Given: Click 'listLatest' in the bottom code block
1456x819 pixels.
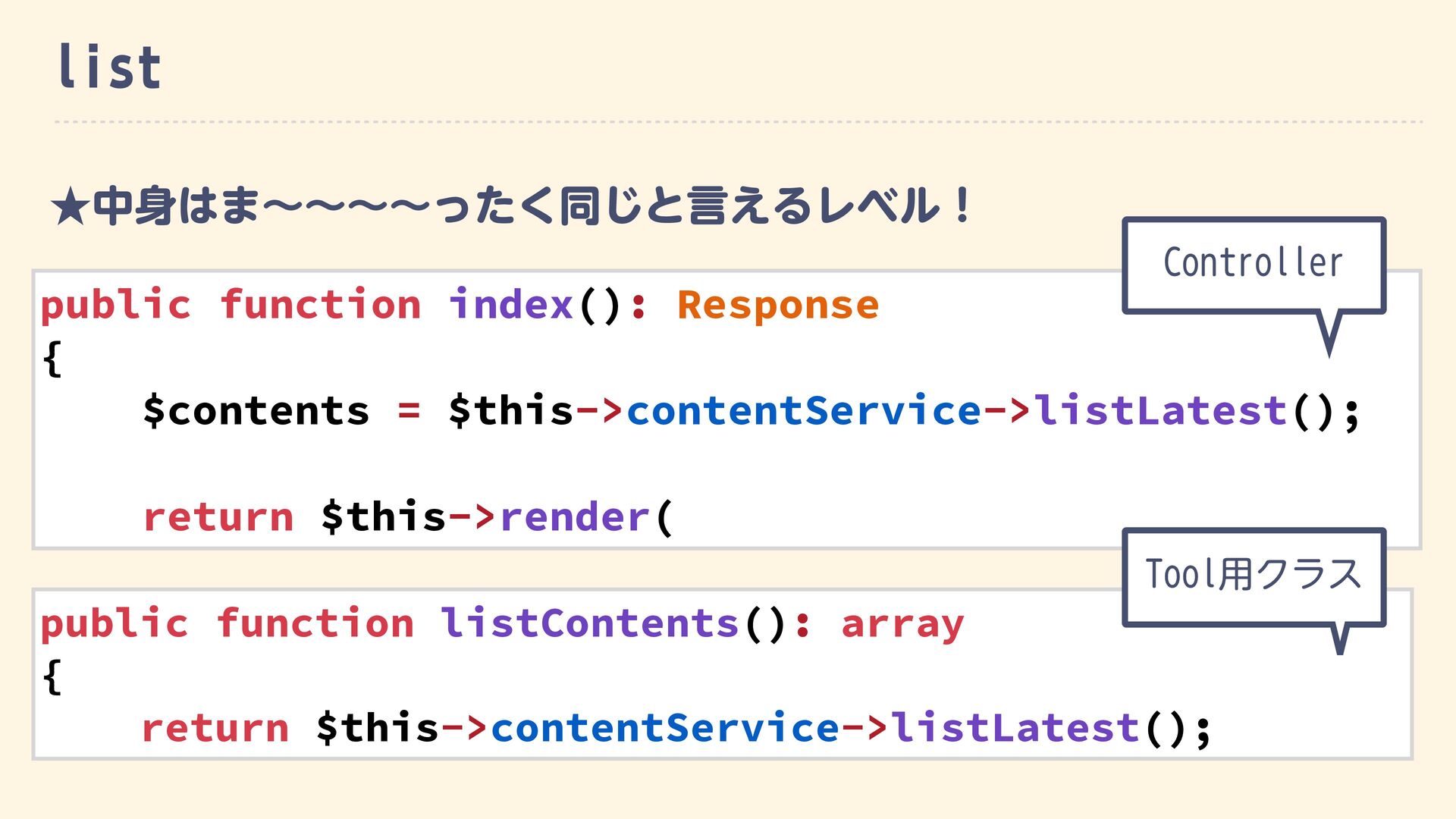Looking at the screenshot, I should 1015,728.
